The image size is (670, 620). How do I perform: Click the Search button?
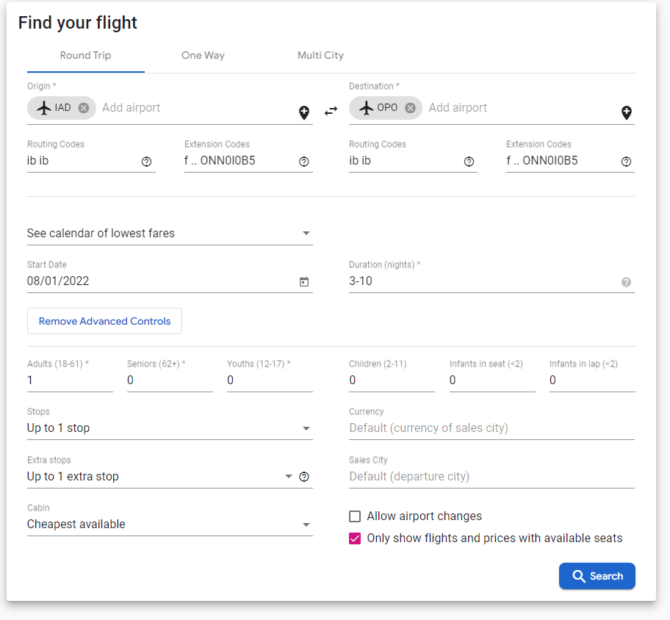[597, 576]
